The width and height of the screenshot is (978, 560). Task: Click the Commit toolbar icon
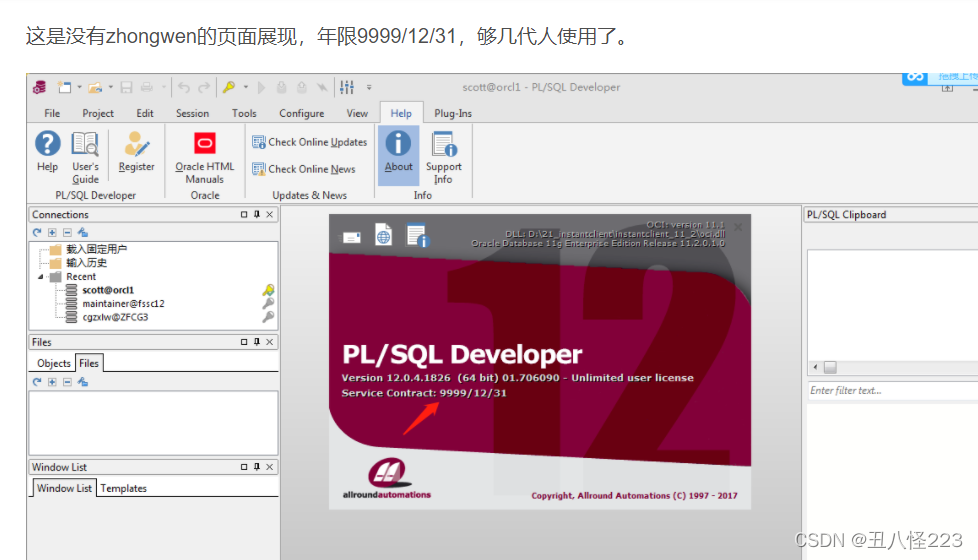pos(281,87)
